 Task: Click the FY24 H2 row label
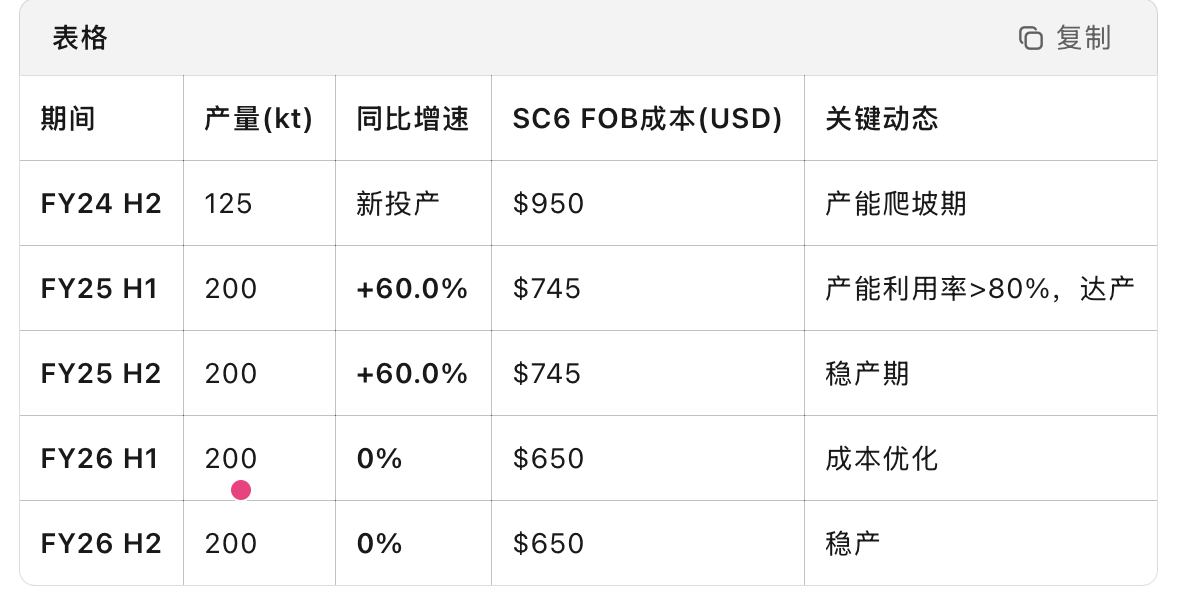[x=101, y=204]
